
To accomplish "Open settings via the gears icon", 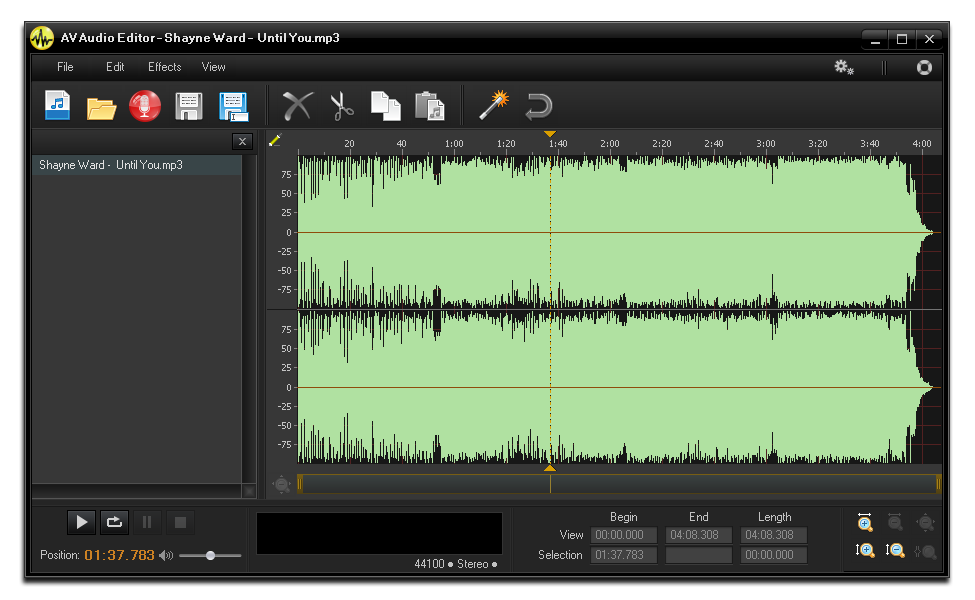I will 844,67.
